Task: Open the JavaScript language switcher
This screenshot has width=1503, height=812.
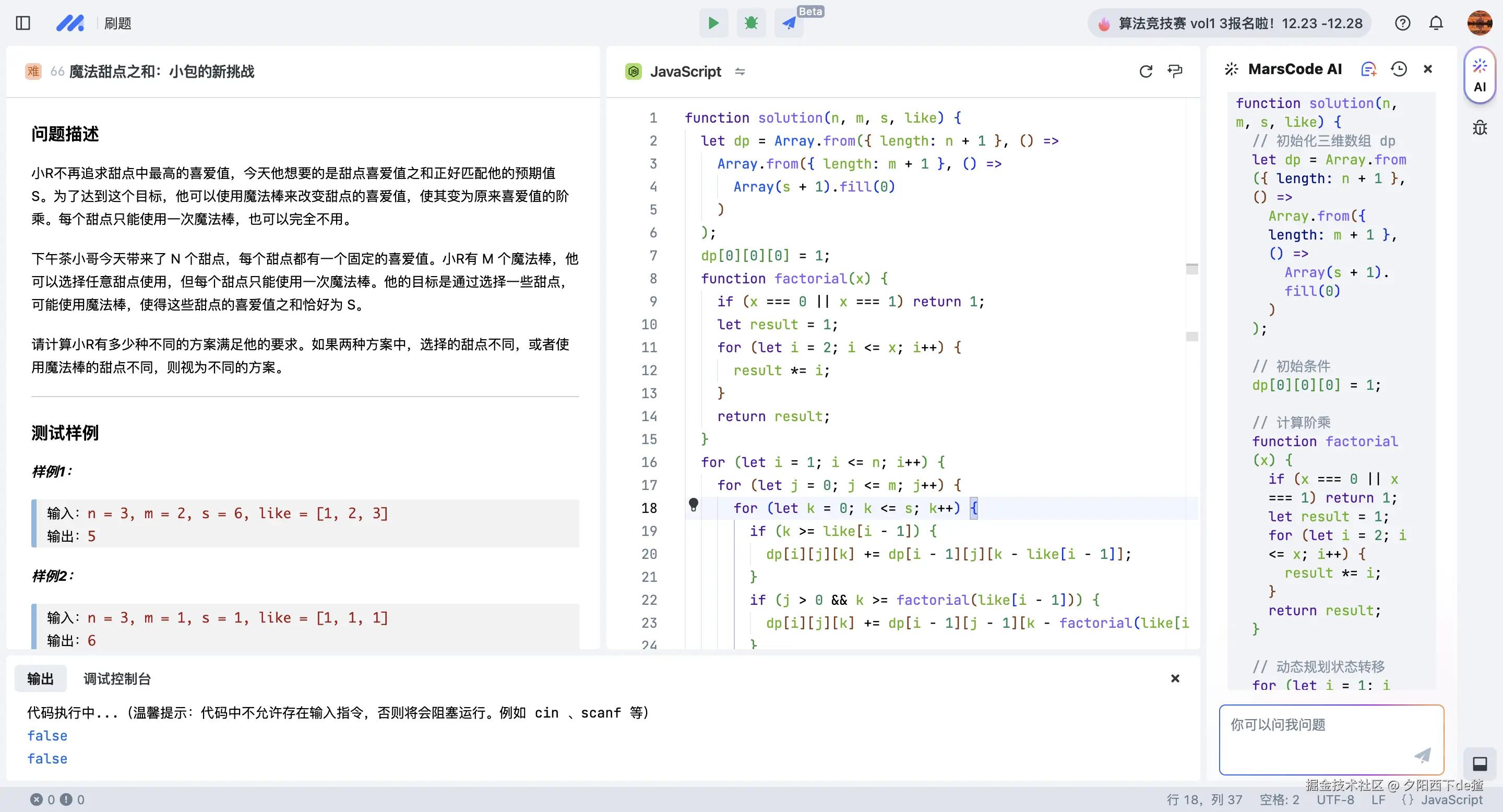Action: tap(740, 71)
